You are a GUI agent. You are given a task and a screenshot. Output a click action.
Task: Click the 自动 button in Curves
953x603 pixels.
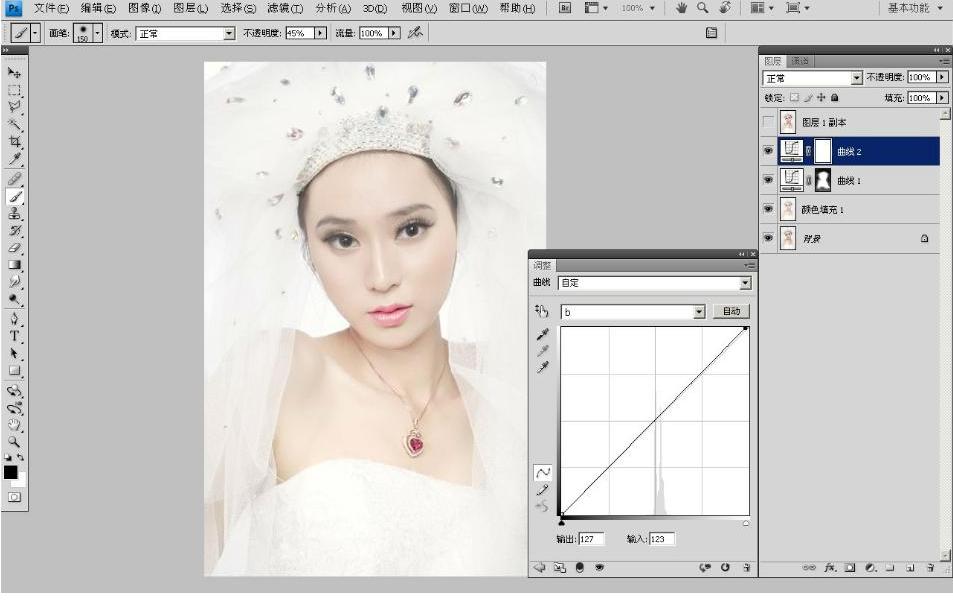(731, 311)
